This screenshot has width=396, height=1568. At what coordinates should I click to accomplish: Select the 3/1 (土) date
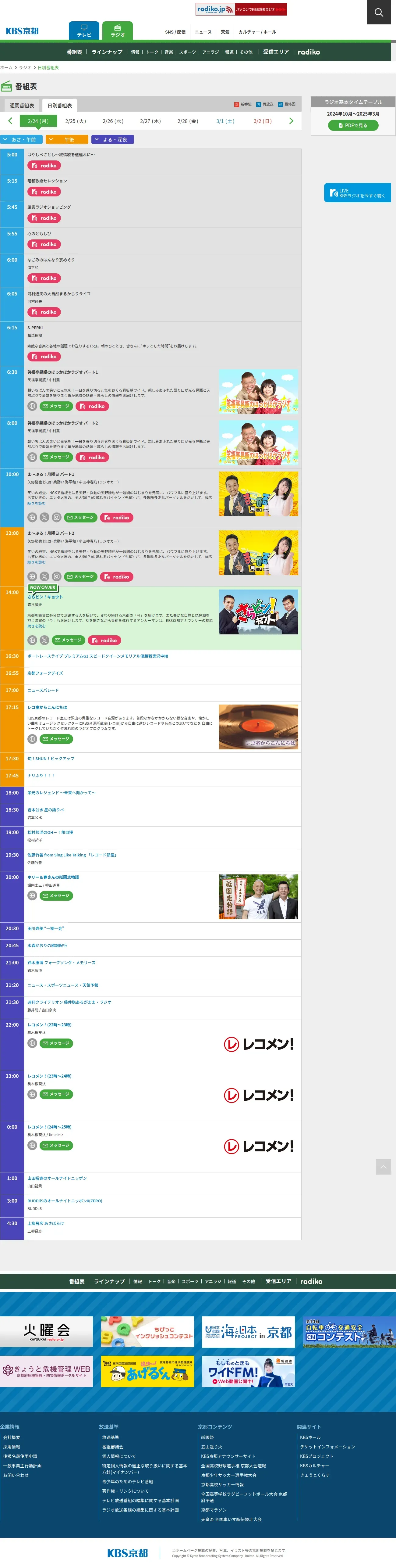[x=225, y=121]
